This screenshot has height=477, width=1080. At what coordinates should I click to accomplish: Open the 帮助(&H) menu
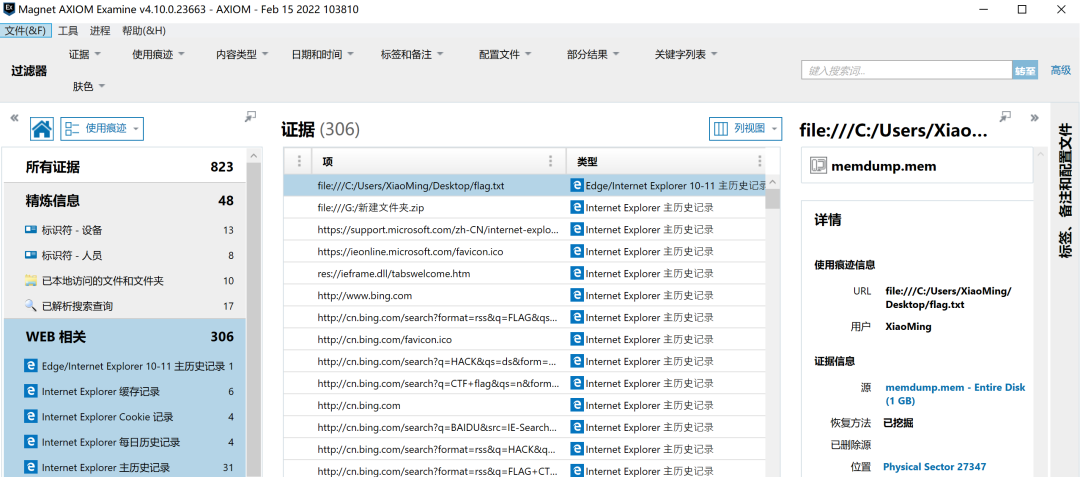click(x=144, y=30)
